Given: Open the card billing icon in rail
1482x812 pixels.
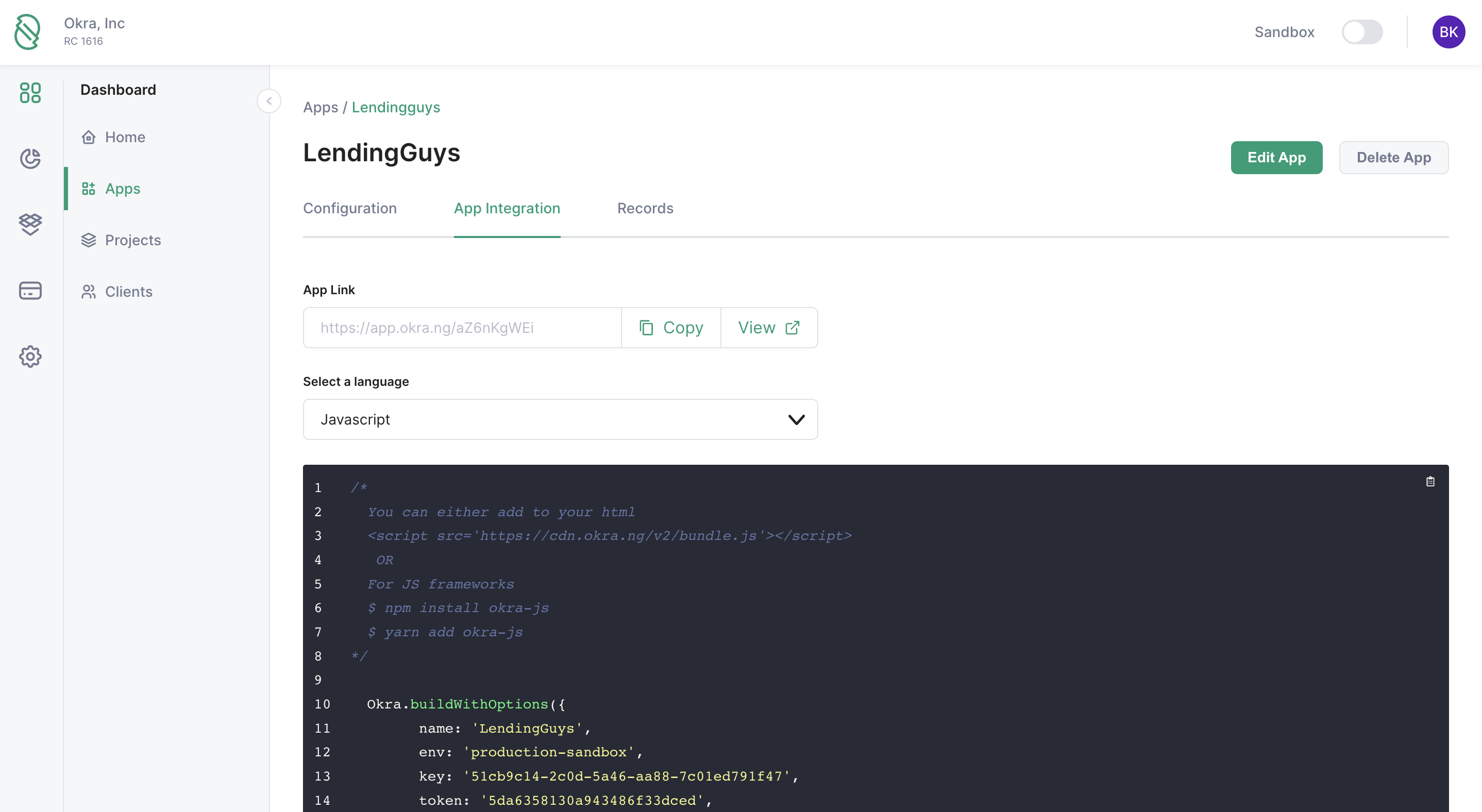Looking at the screenshot, I should [30, 291].
